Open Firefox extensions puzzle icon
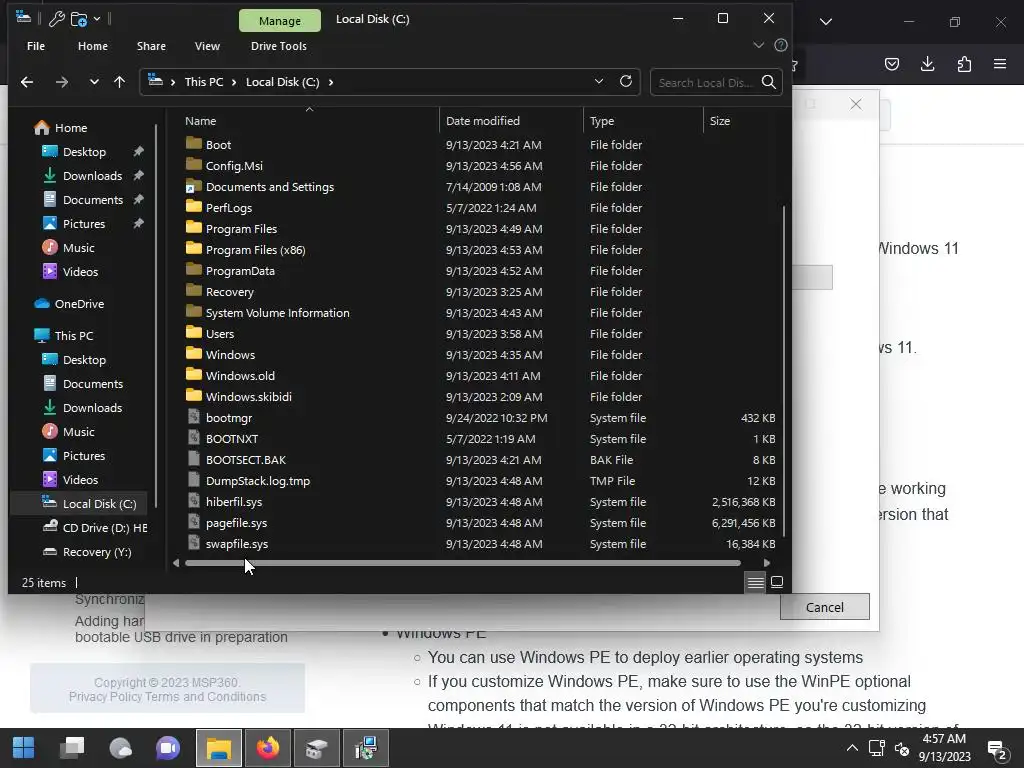Image resolution: width=1024 pixels, height=768 pixels. (x=964, y=64)
